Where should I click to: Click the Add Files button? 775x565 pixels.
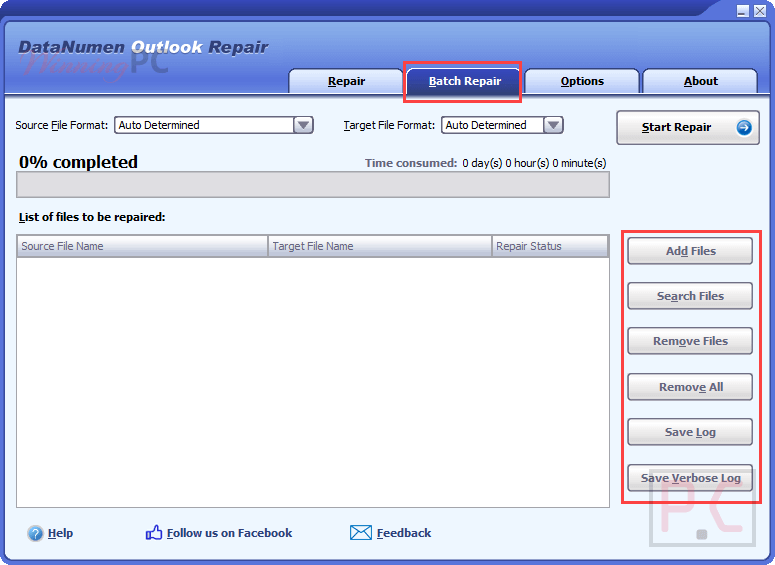click(x=690, y=251)
